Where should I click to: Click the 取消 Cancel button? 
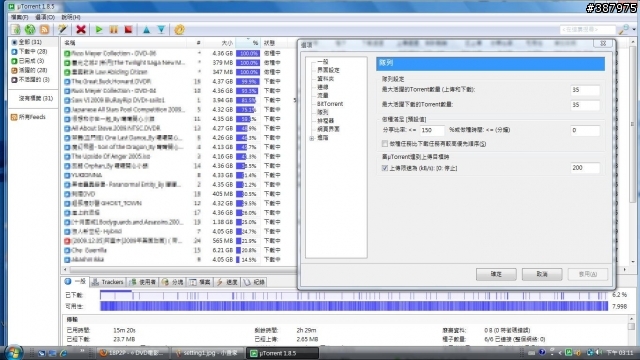[x=542, y=274]
